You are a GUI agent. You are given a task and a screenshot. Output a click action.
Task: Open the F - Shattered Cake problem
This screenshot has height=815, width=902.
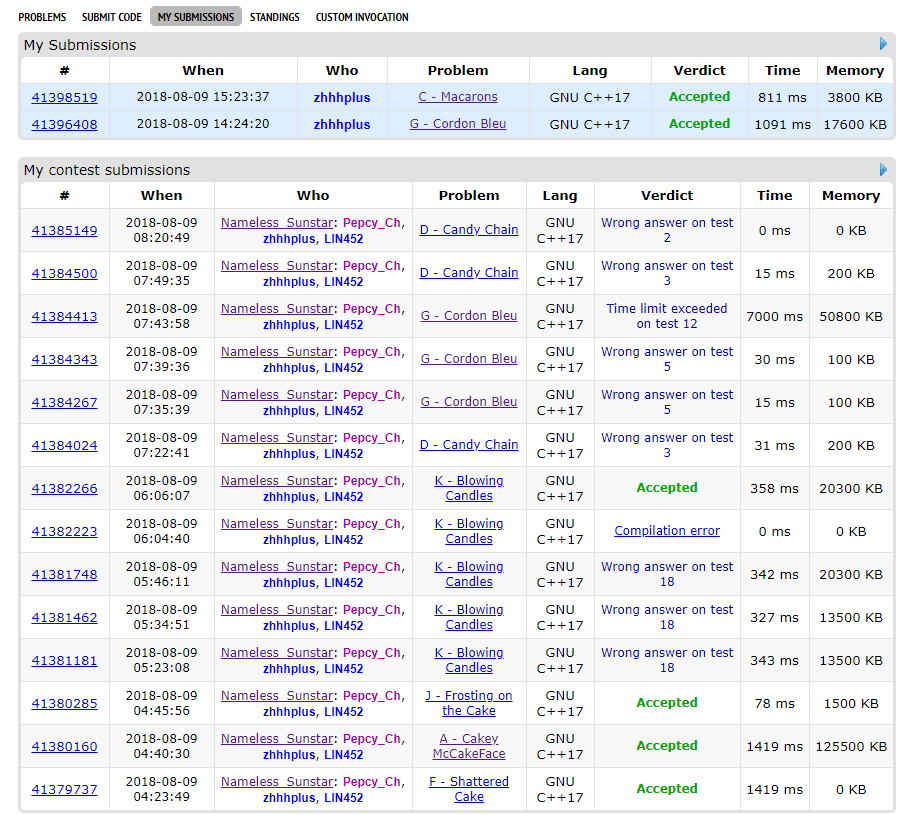[x=469, y=789]
